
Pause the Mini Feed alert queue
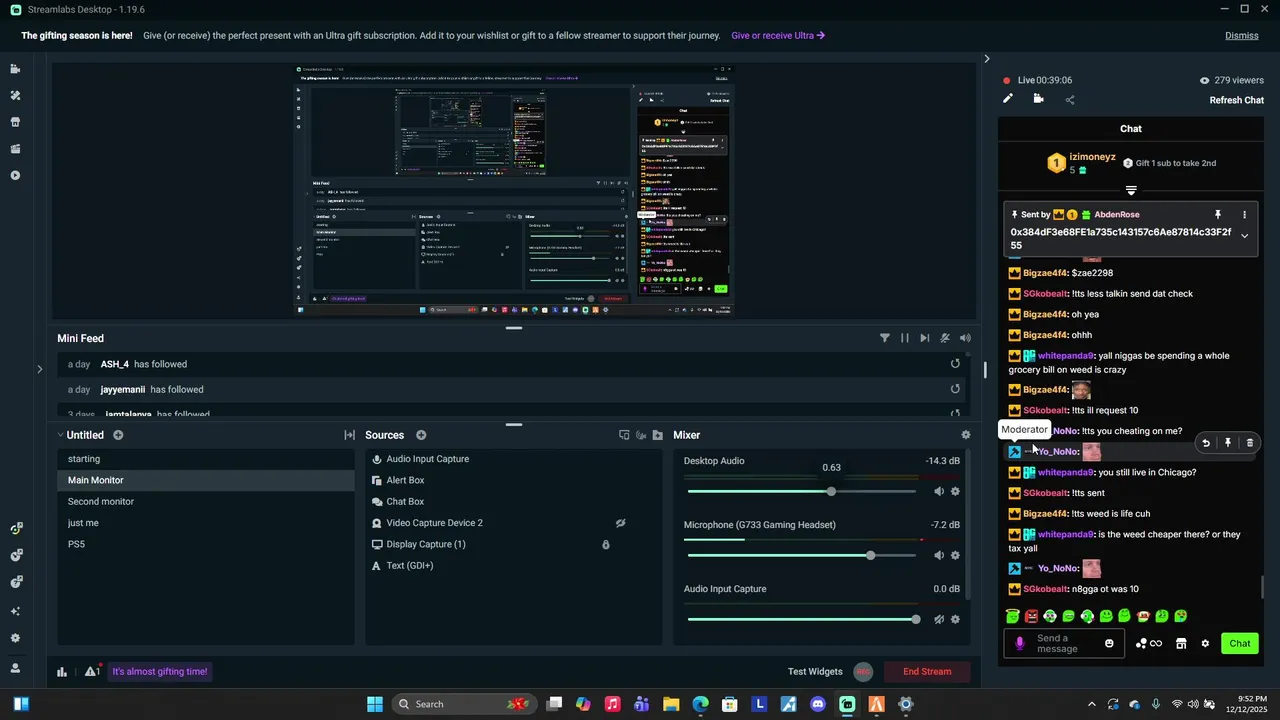905,338
